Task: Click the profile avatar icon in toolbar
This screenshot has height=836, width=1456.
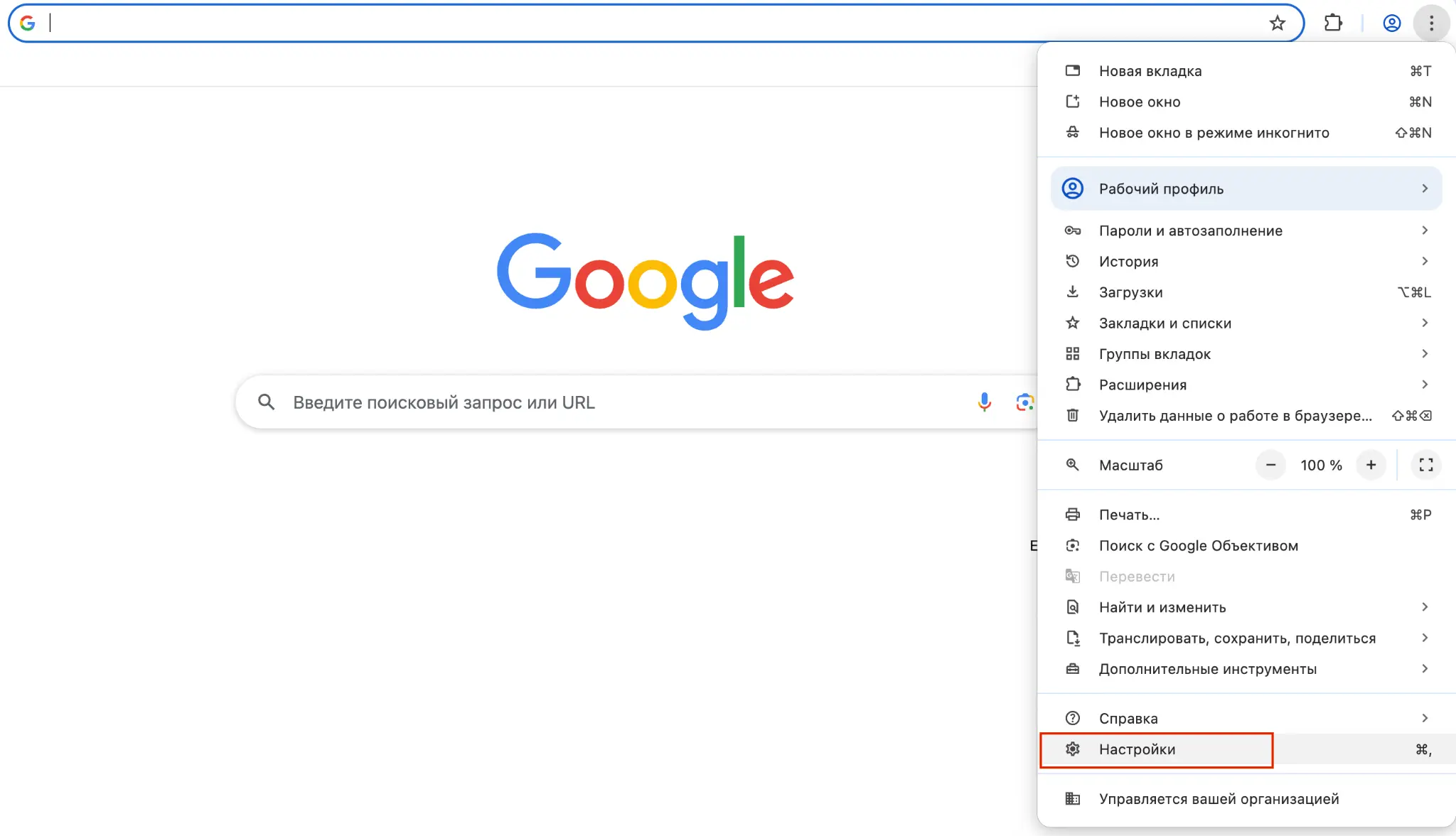Action: tap(1391, 23)
